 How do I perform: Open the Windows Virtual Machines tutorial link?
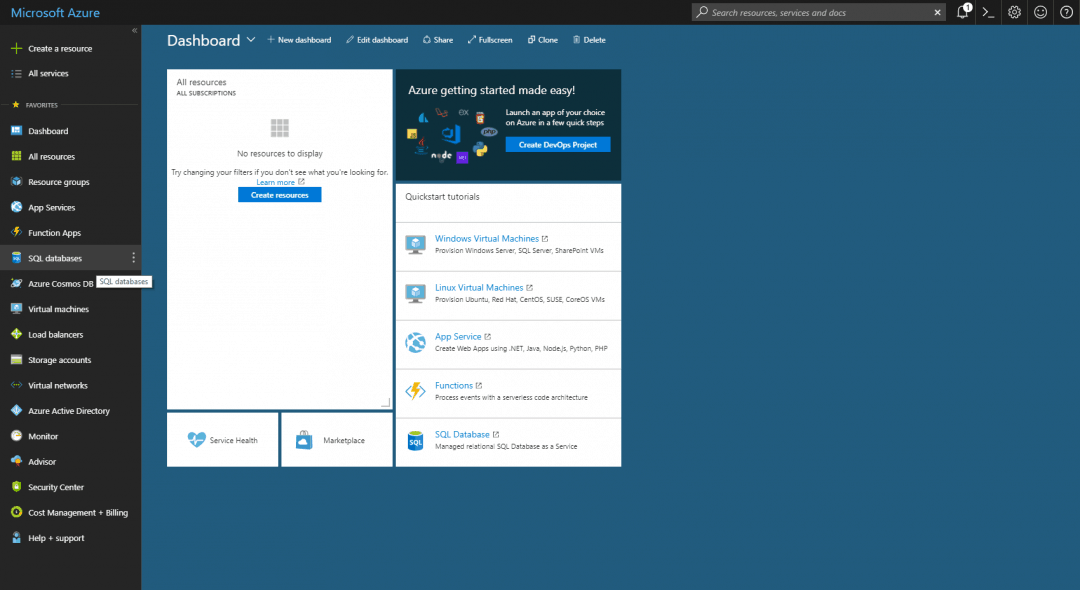pyautogui.click(x=485, y=238)
